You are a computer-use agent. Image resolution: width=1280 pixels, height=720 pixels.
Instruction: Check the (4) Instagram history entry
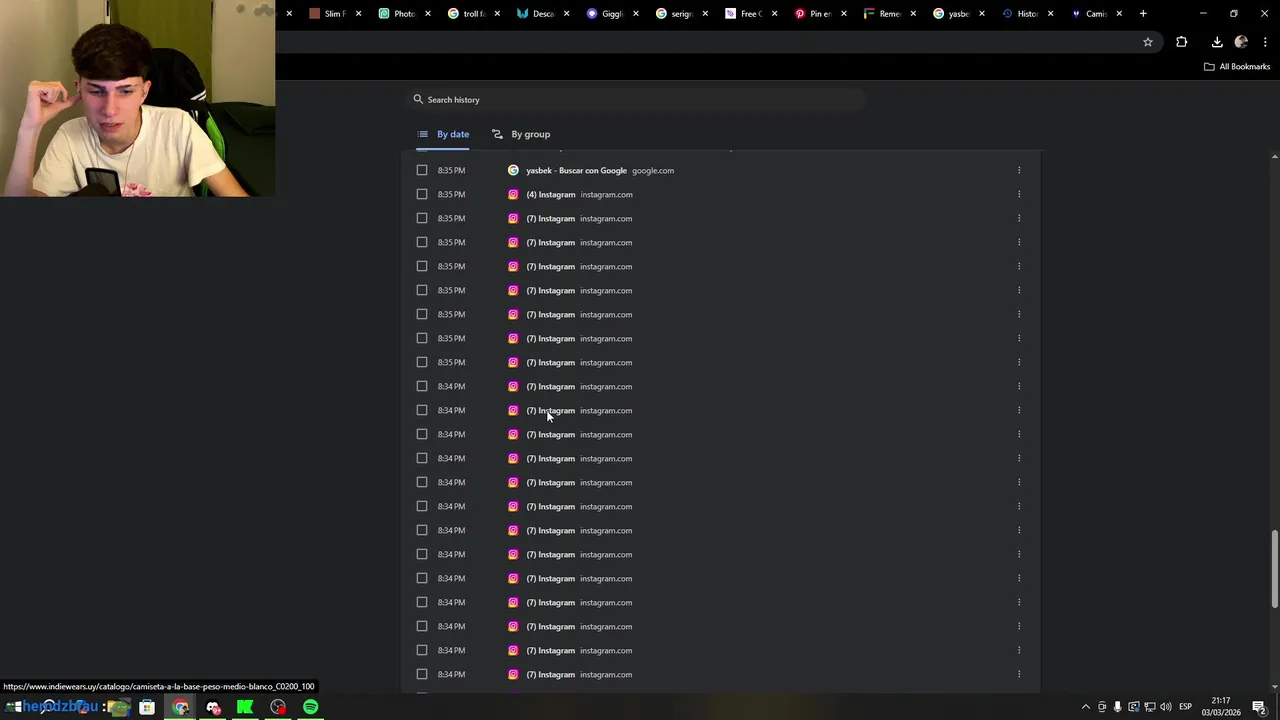[422, 194]
